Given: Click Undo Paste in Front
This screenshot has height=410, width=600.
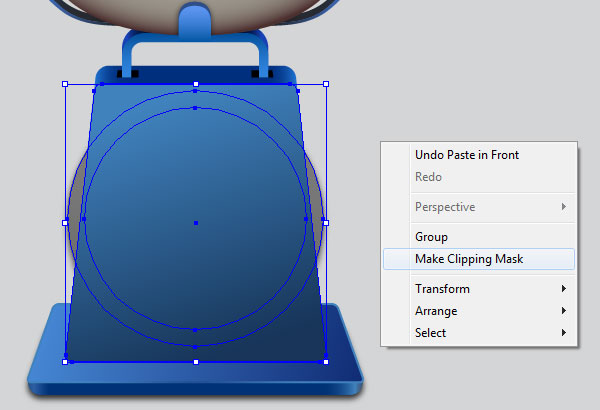Looking at the screenshot, I should [467, 155].
